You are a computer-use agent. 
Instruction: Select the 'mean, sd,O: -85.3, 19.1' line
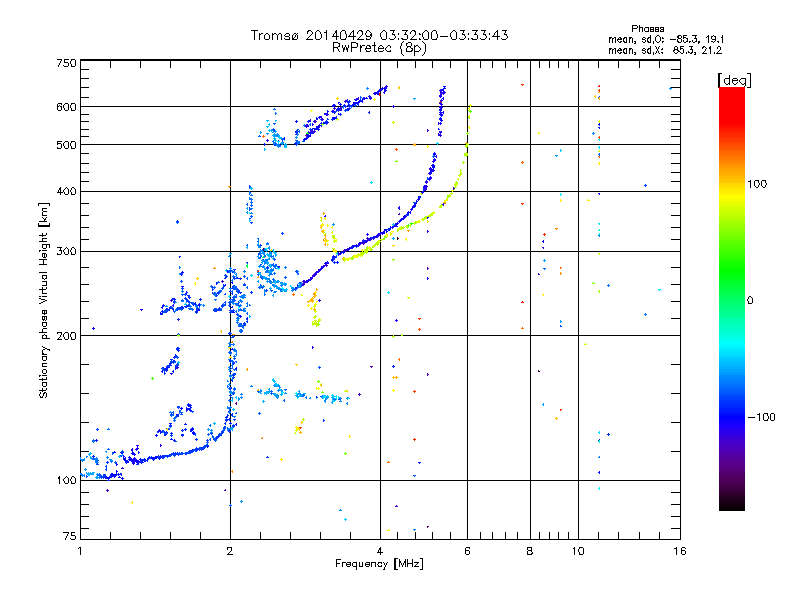(666, 39)
